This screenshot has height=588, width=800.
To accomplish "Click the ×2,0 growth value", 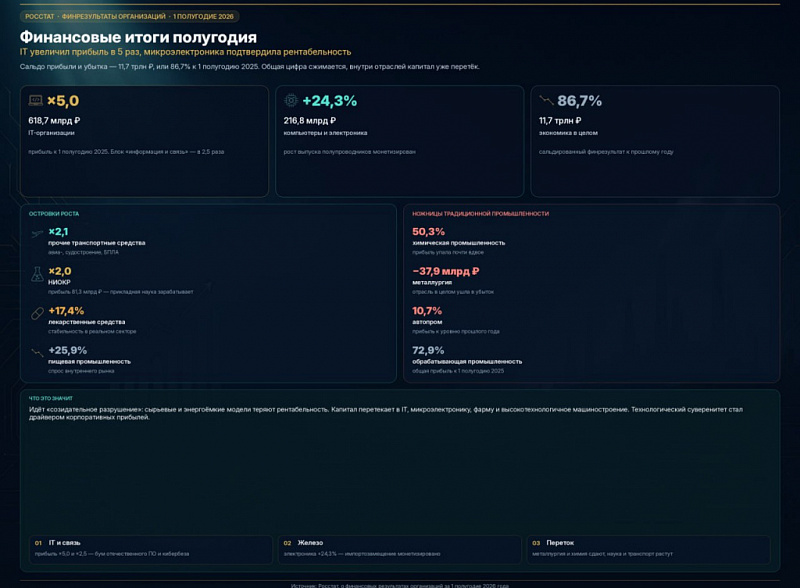I will (x=60, y=271).
